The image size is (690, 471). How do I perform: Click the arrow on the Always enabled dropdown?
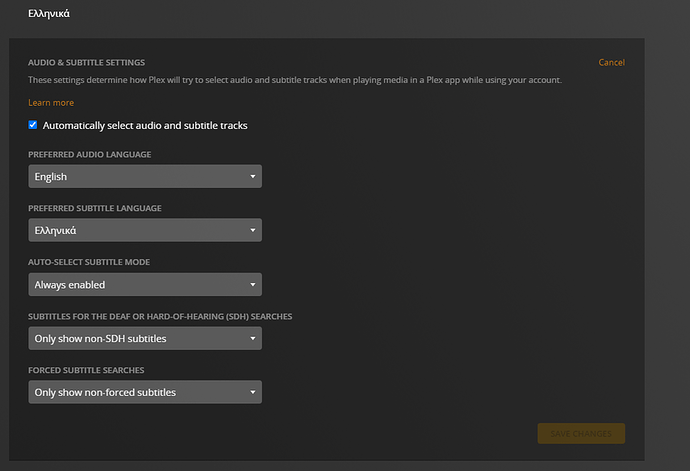pyautogui.click(x=253, y=285)
